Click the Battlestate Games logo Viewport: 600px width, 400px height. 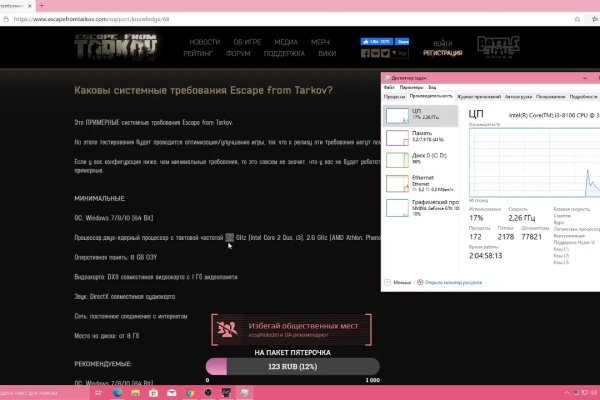[x=498, y=47]
